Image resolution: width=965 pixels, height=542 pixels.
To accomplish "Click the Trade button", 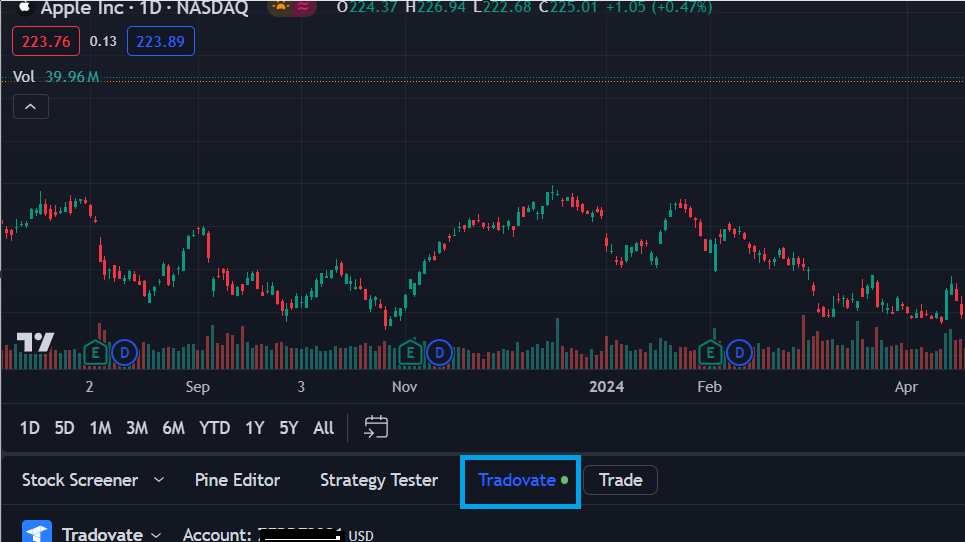I will point(620,480).
